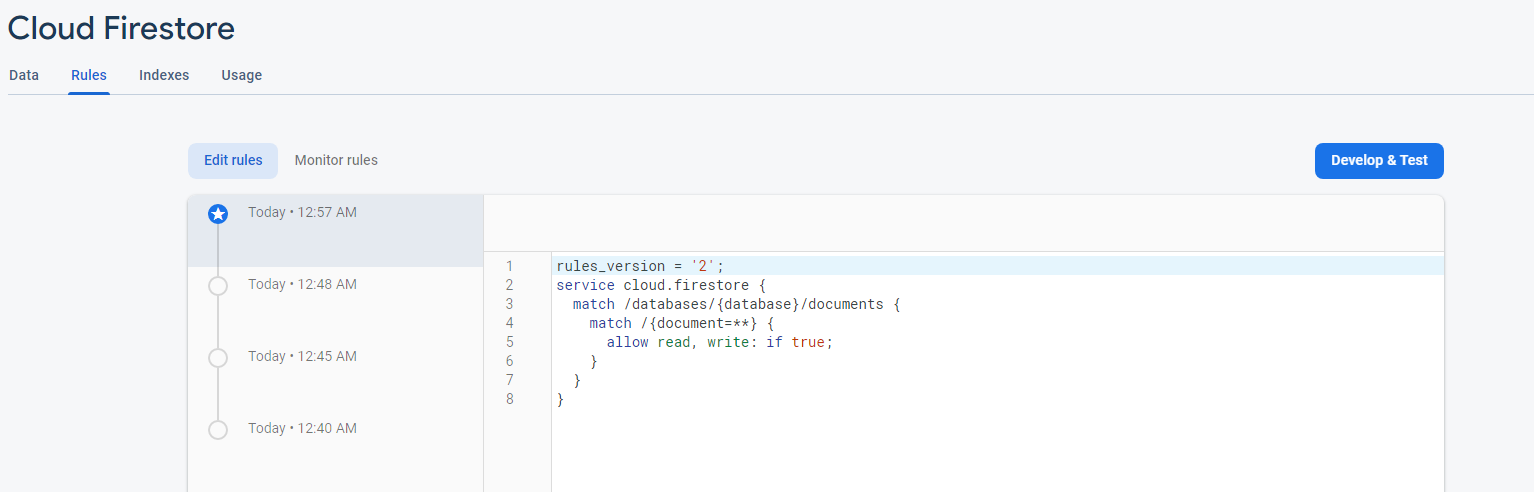Open the Usage tab
Image resolution: width=1534 pixels, height=492 pixels.
pos(241,75)
